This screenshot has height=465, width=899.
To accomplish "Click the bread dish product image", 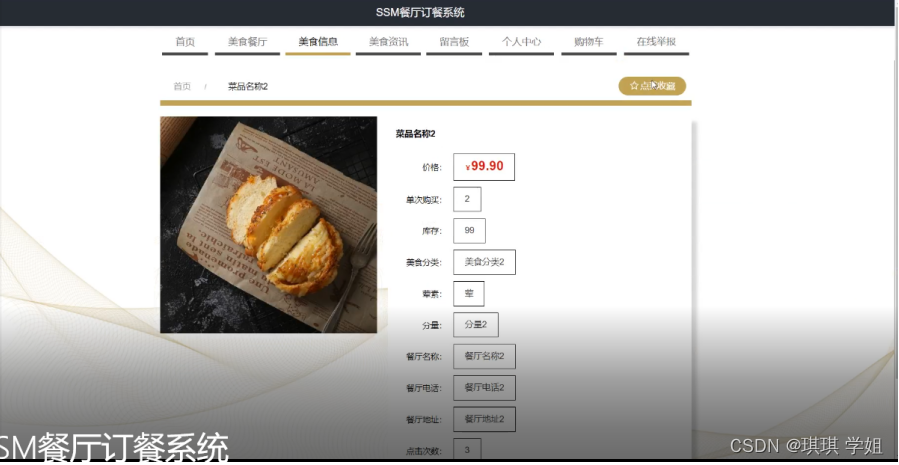I will tap(268, 225).
